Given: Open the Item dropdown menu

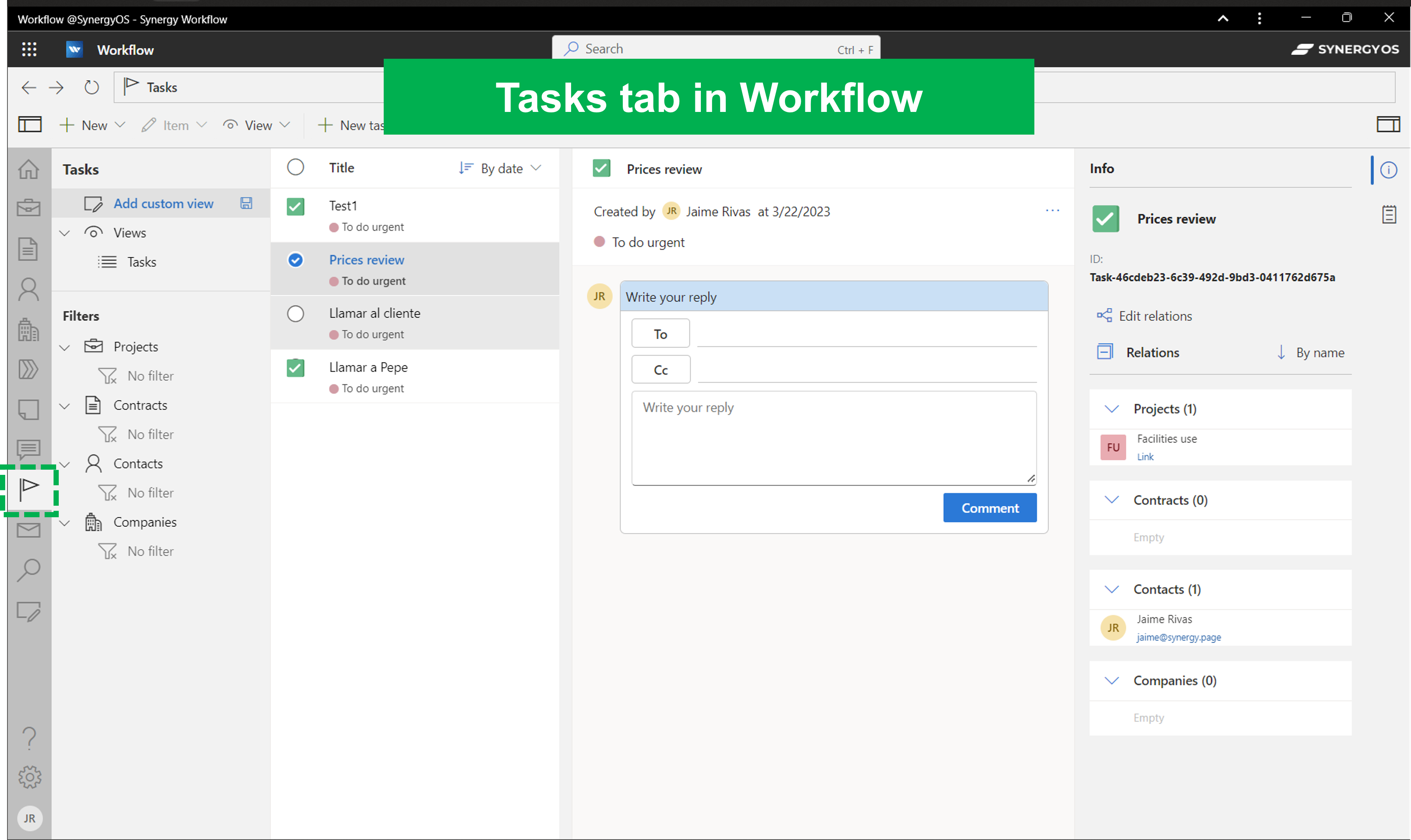Looking at the screenshot, I should (x=174, y=125).
